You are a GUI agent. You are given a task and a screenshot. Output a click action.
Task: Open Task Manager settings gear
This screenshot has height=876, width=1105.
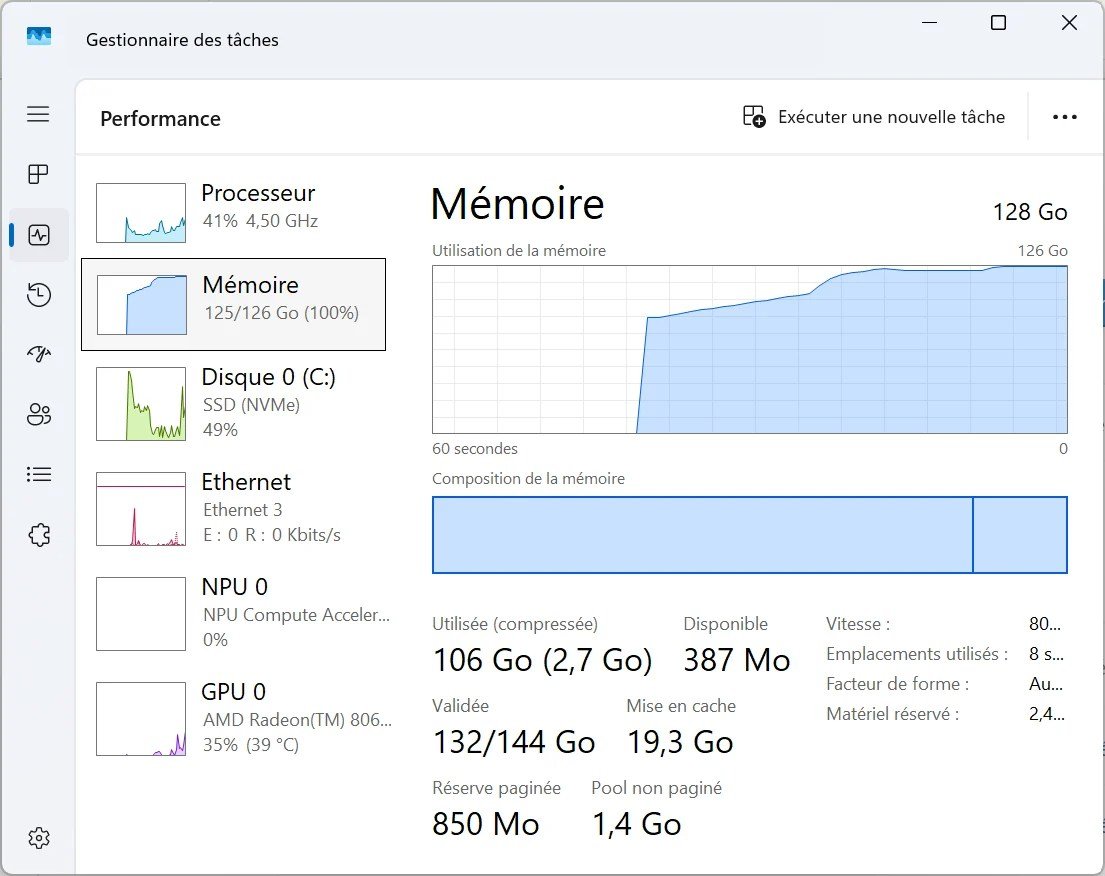pyautogui.click(x=39, y=838)
